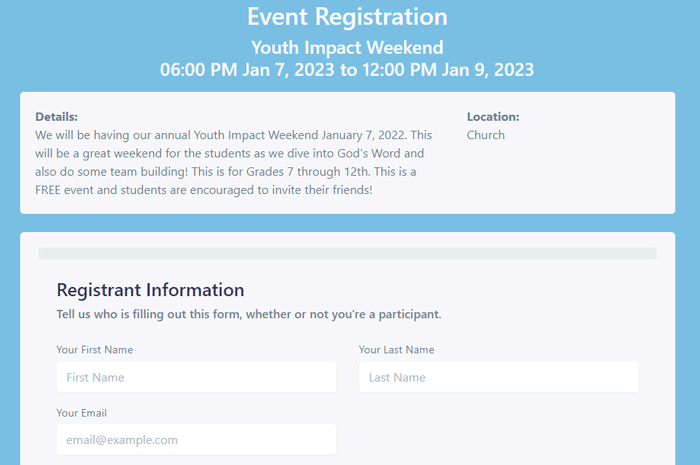Click the Details: label
This screenshot has width=700, height=465.
point(56,117)
